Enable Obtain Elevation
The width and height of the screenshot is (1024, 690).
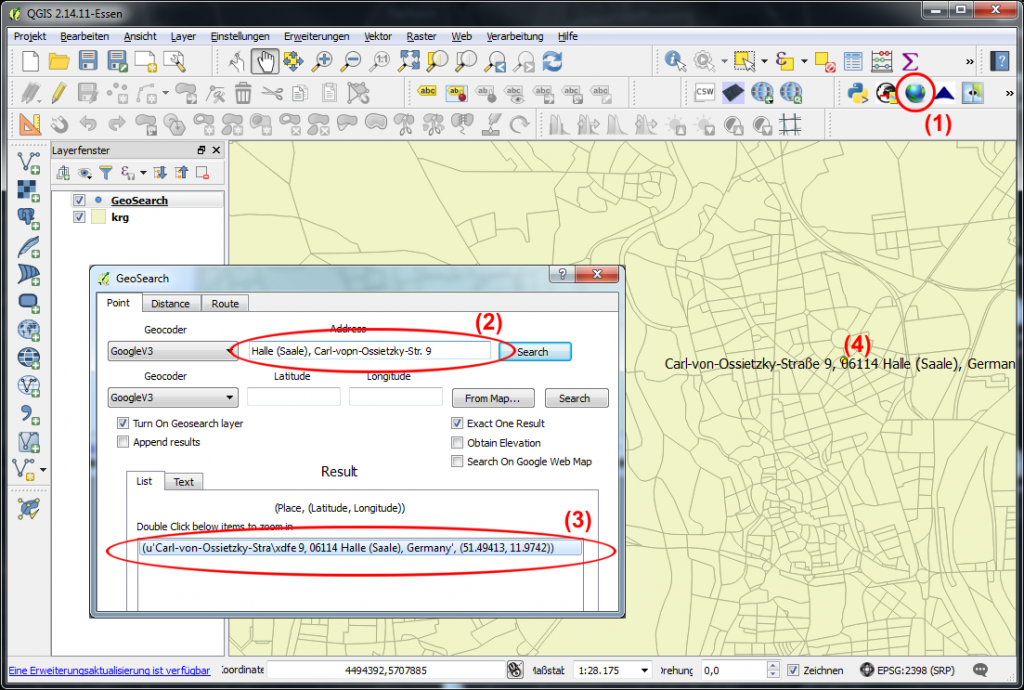click(x=457, y=442)
